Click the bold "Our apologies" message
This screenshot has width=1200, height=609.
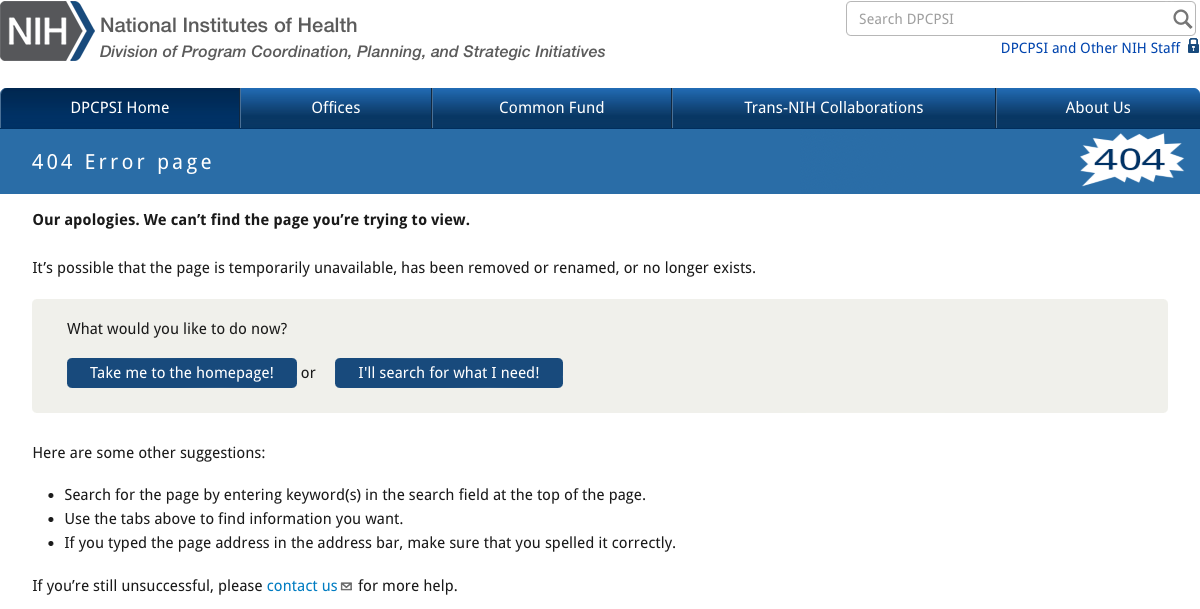[251, 220]
